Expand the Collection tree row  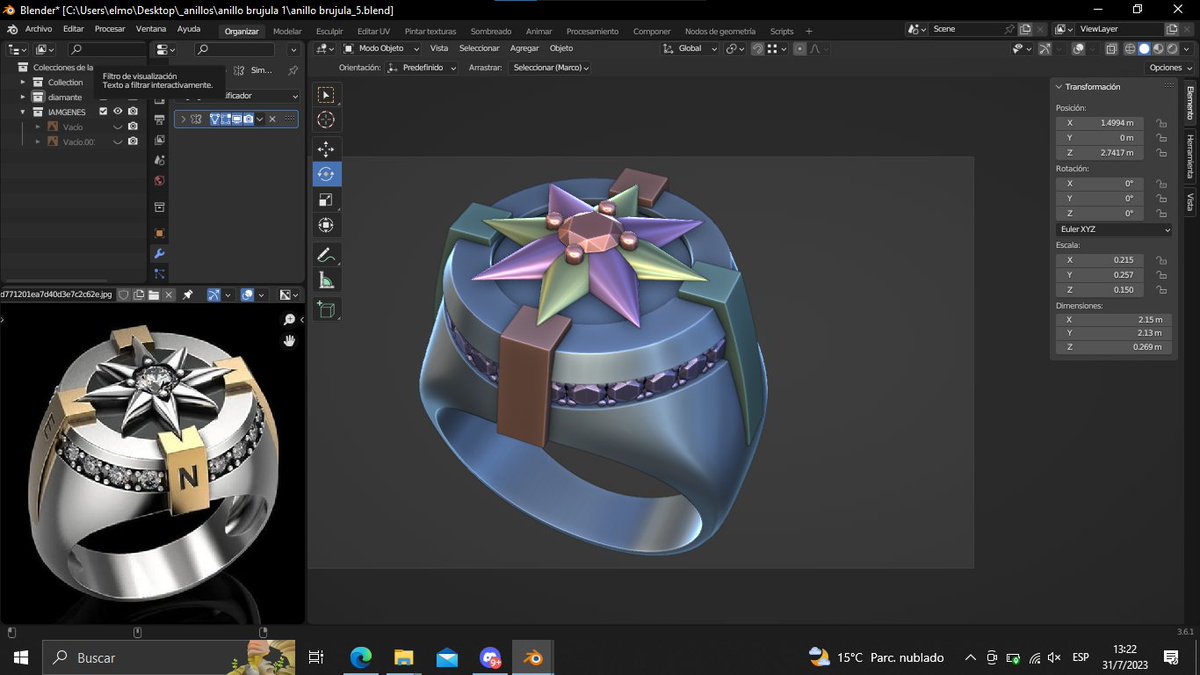pos(23,82)
